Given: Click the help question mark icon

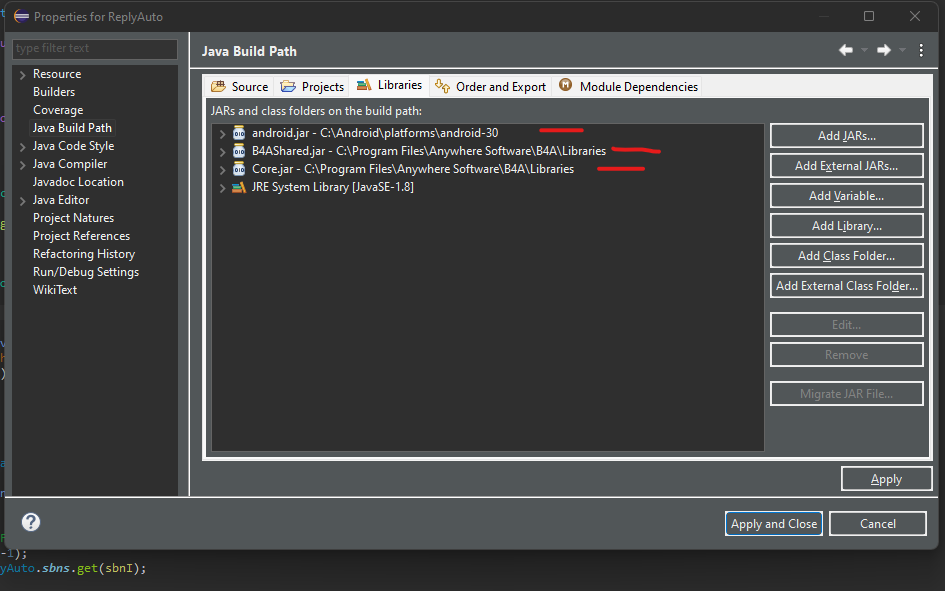Looking at the screenshot, I should (x=31, y=522).
